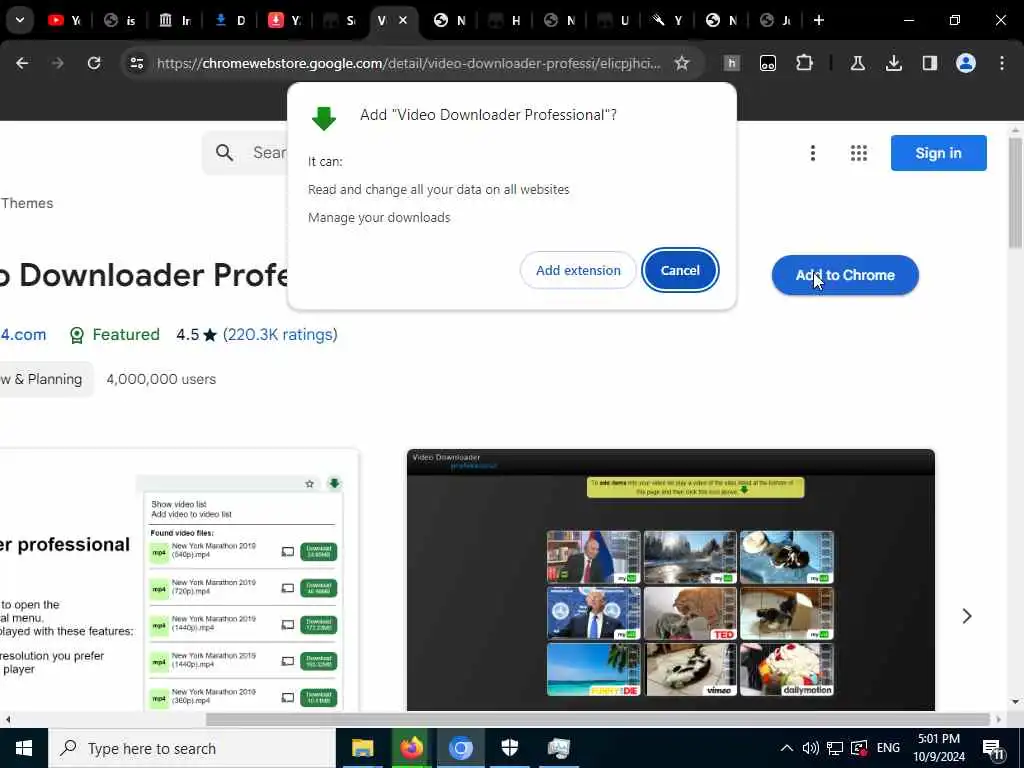The image size is (1024, 768).
Task: Click the taskbar search box
Action: (x=192, y=748)
